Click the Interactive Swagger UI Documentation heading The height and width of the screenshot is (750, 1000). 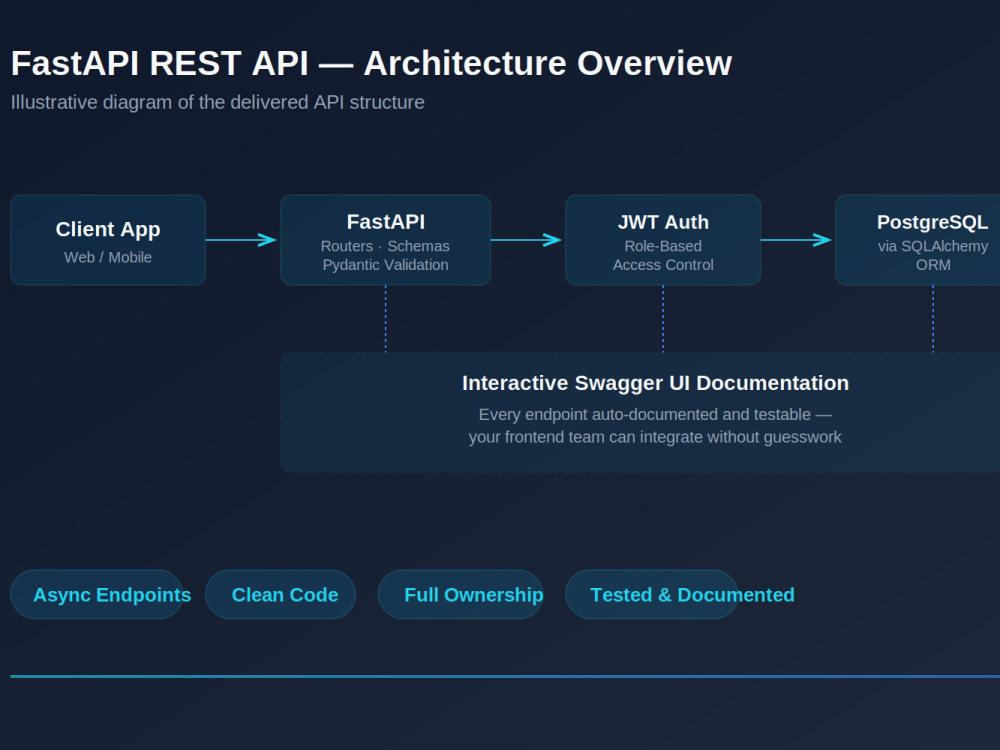point(656,383)
